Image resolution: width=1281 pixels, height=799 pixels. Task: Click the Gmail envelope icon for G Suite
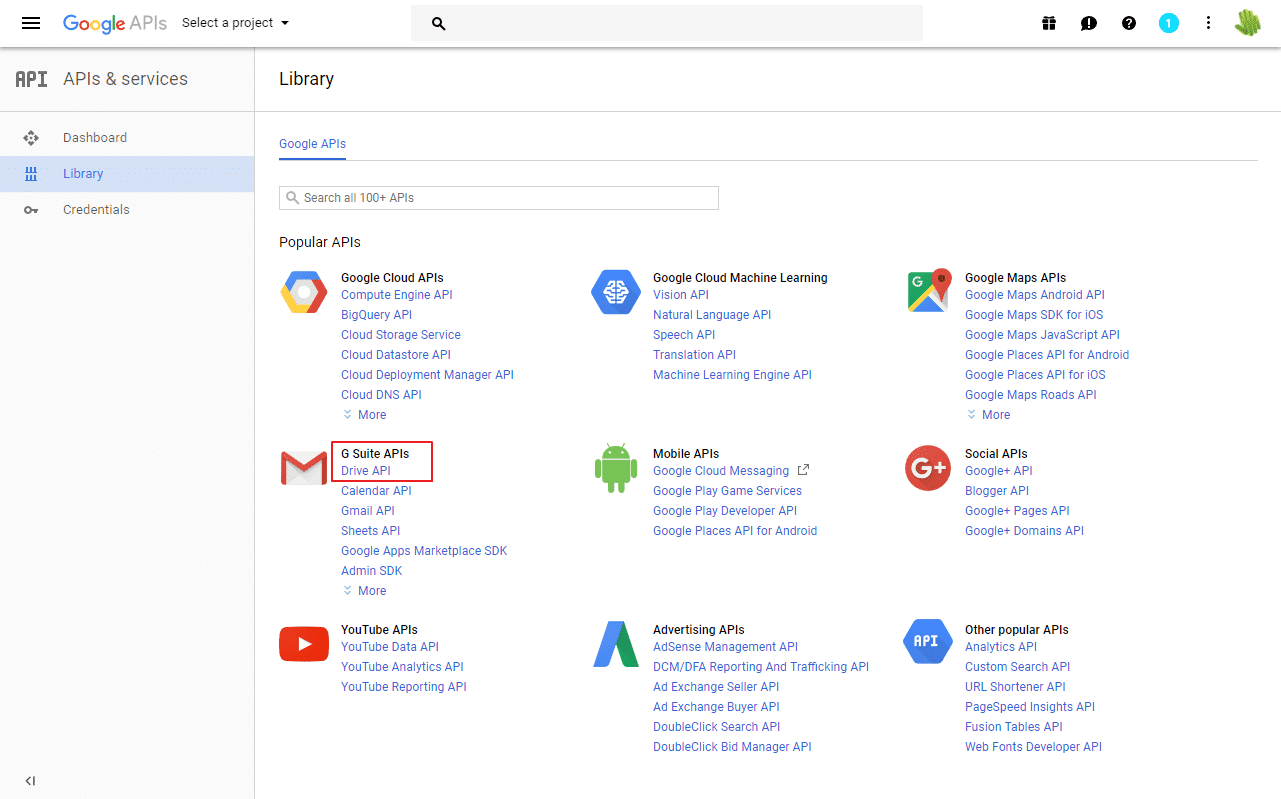pyautogui.click(x=304, y=468)
